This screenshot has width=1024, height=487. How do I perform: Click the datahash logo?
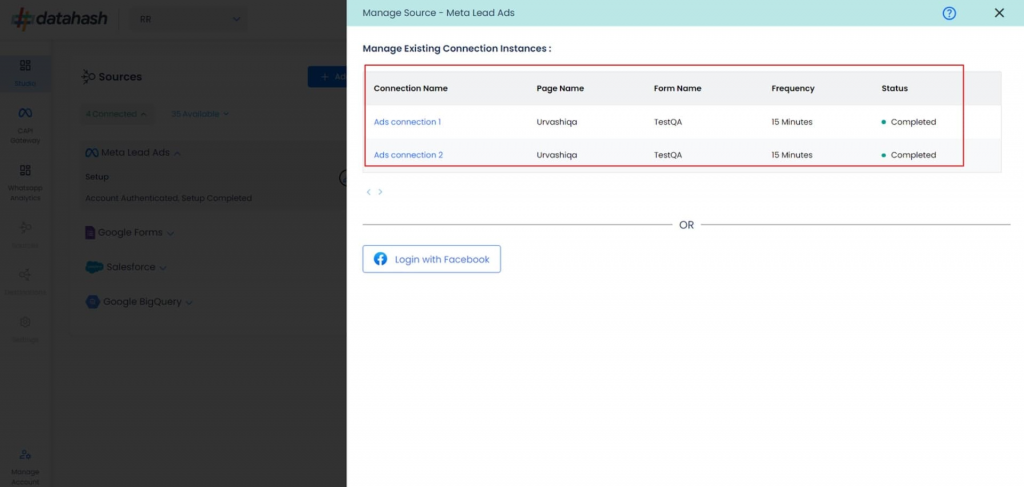(59, 19)
